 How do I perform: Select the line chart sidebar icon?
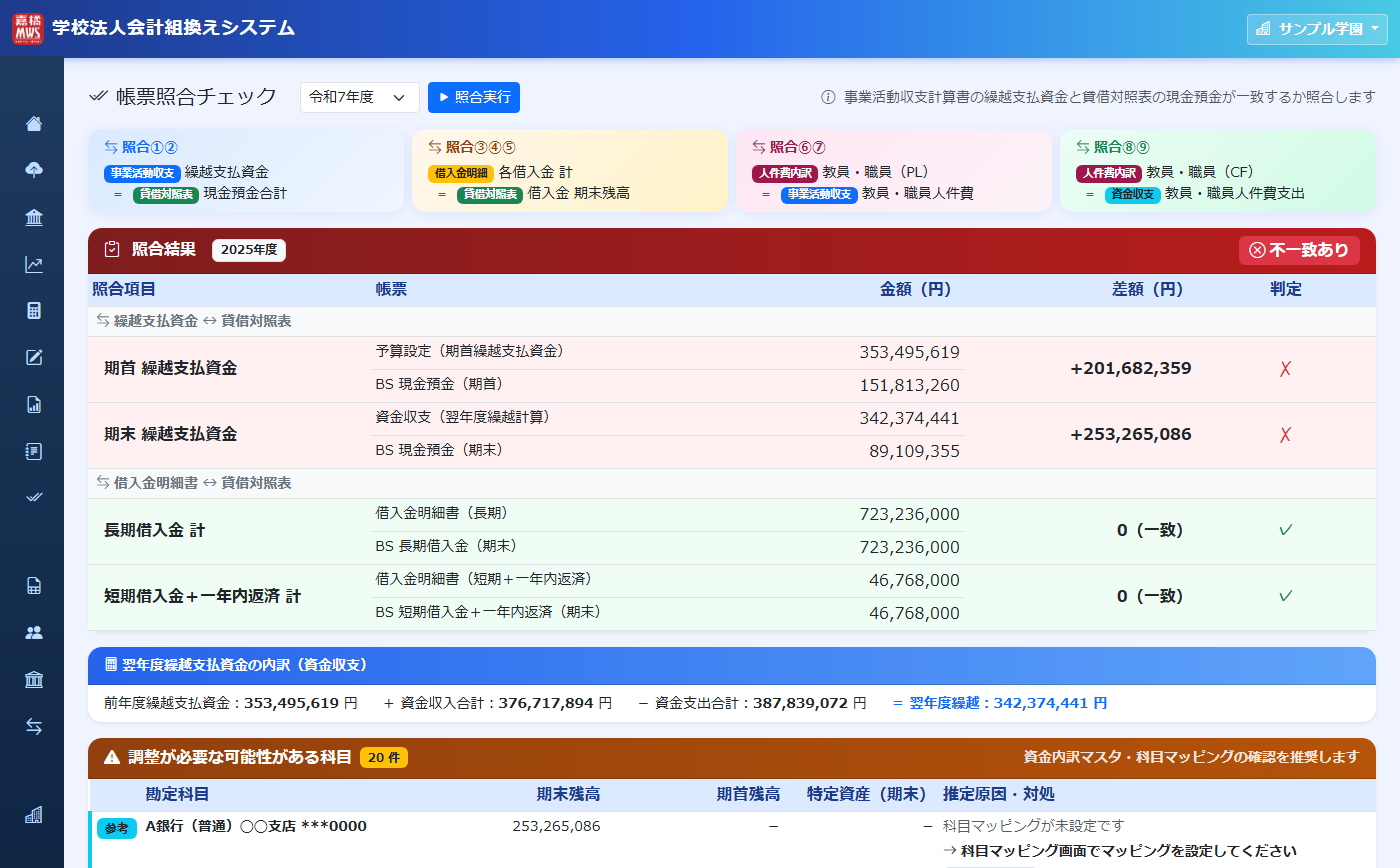[x=34, y=265]
